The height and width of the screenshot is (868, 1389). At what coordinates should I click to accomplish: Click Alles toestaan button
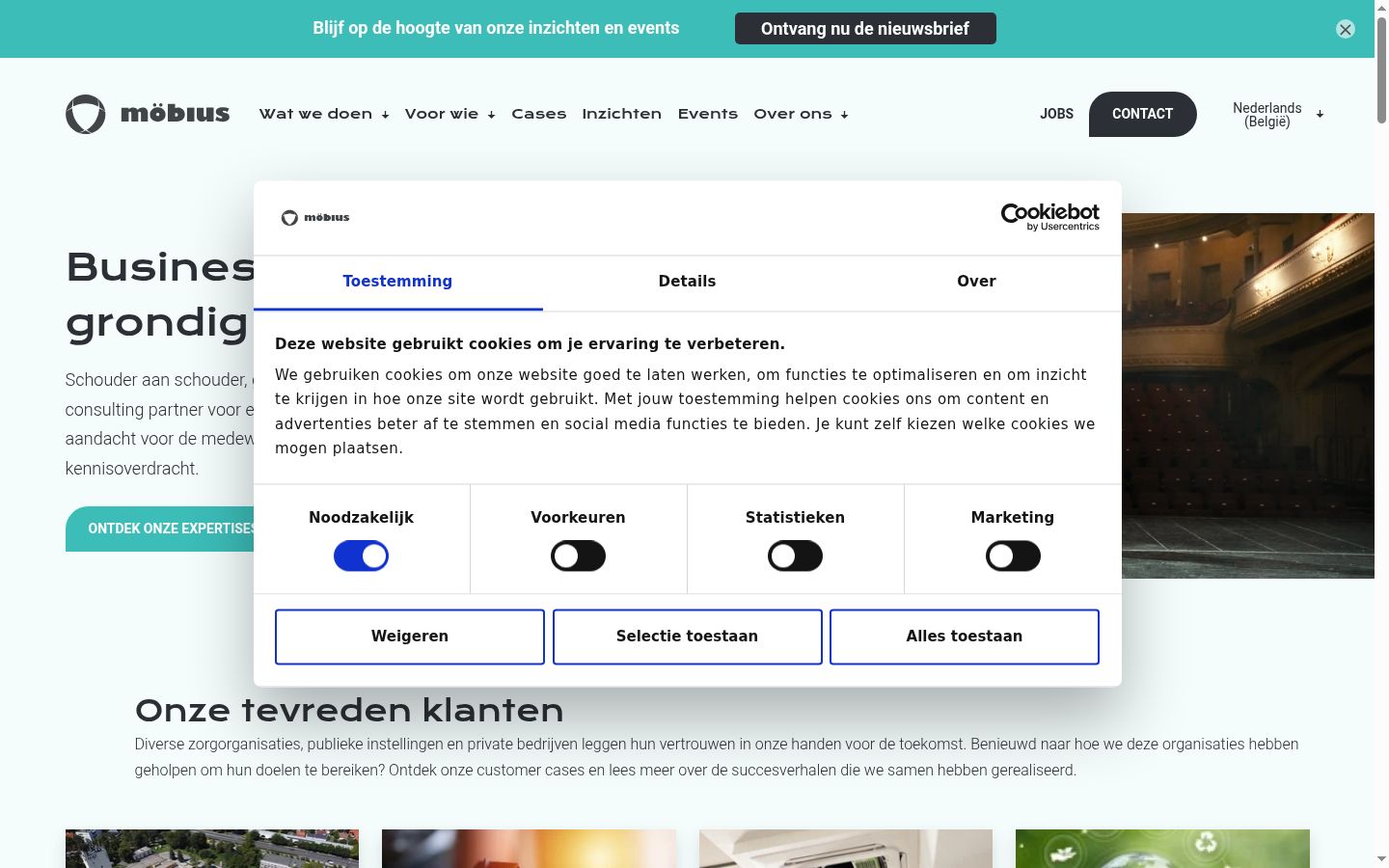click(965, 637)
